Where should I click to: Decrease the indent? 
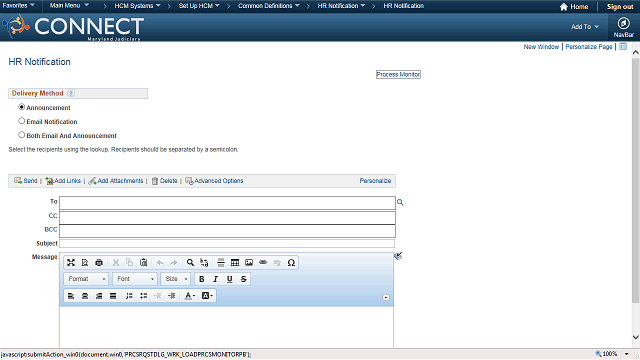[x=158, y=296]
